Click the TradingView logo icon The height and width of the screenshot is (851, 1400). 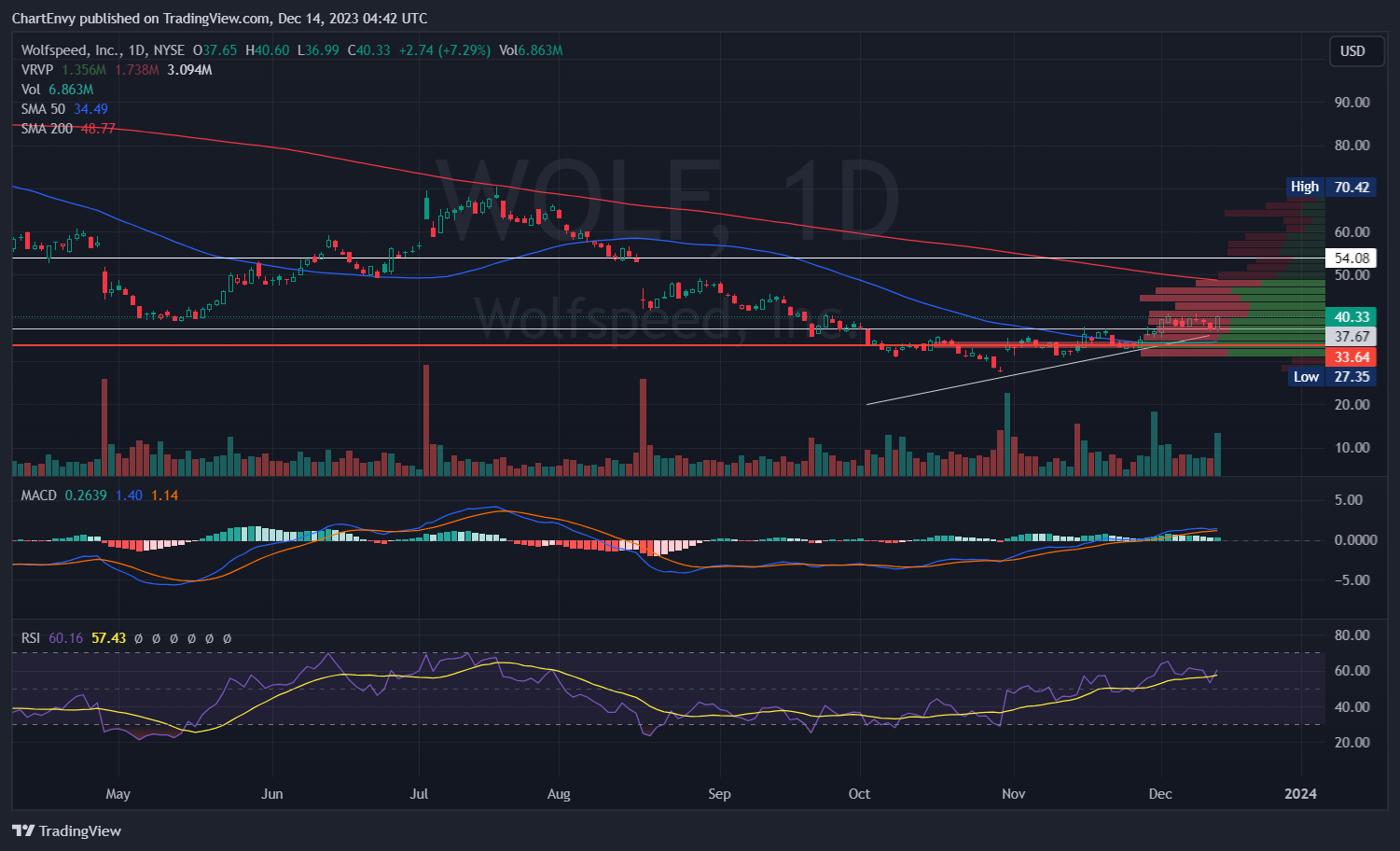tap(23, 830)
